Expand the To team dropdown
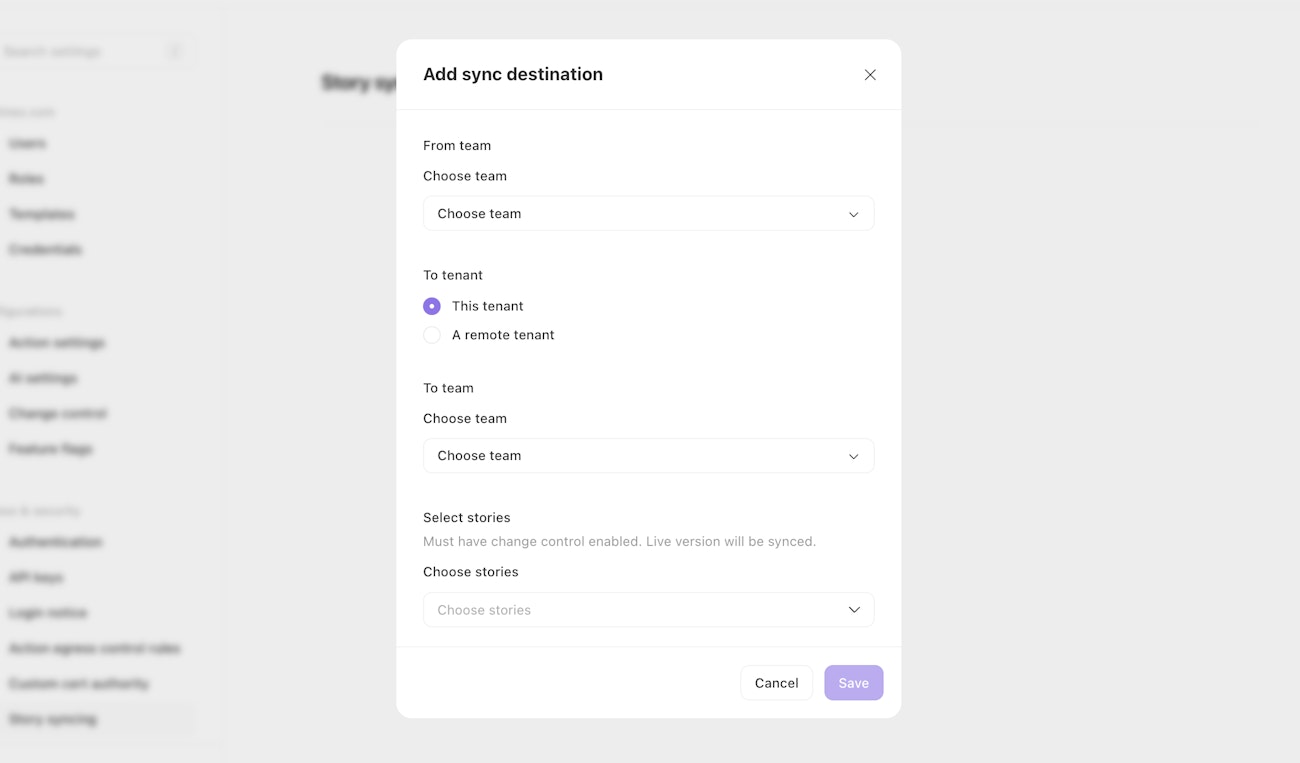1300x763 pixels. 648,456
